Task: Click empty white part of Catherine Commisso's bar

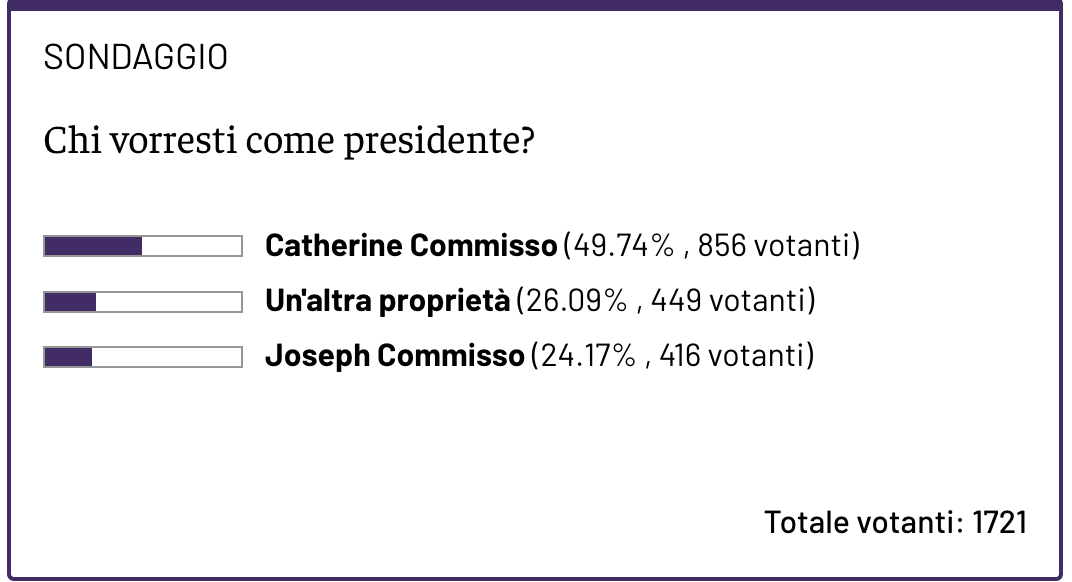Action: pos(191,246)
